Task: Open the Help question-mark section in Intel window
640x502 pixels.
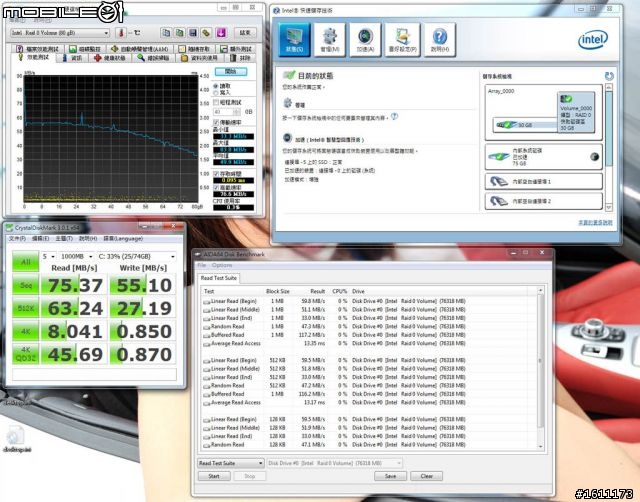Action: [x=440, y=40]
